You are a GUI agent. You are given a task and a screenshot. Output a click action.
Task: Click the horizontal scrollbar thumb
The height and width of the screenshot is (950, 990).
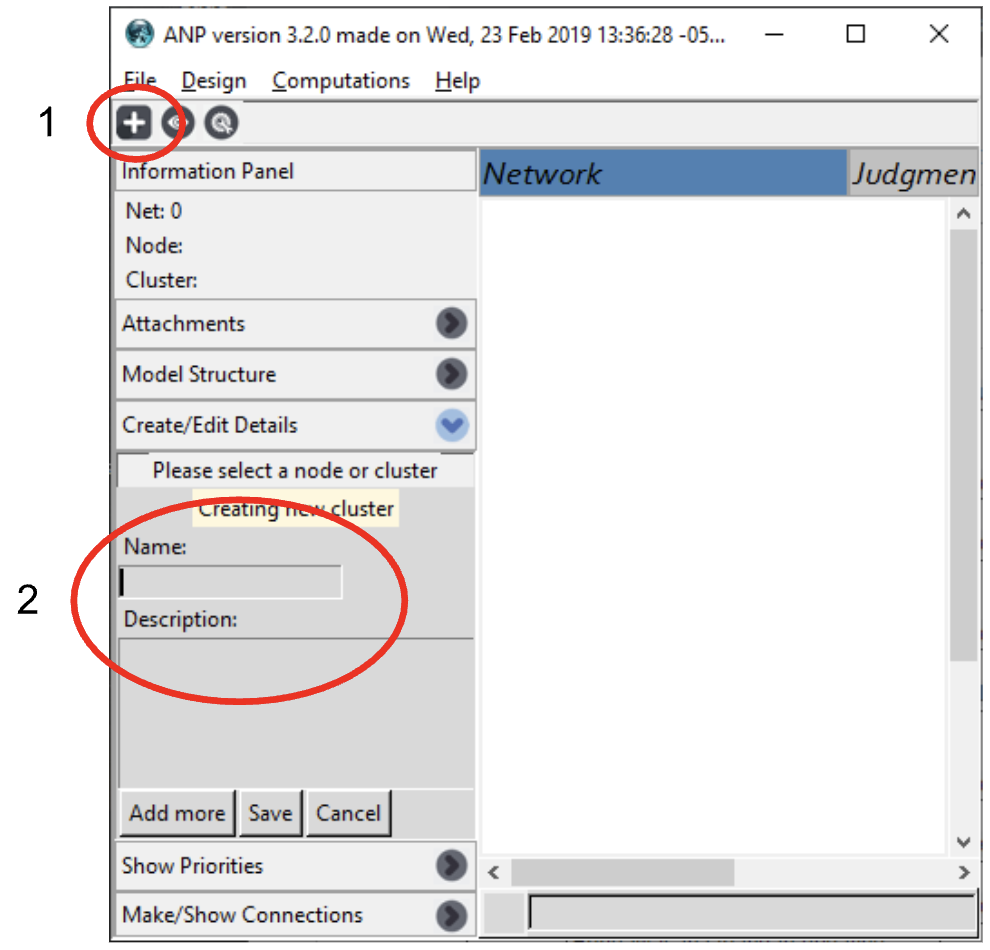[x=623, y=873]
